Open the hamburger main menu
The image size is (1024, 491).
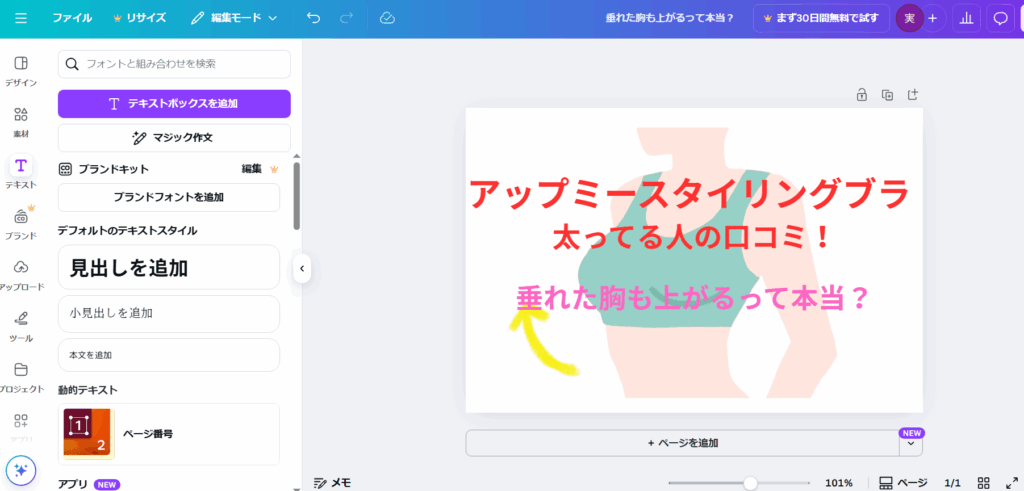click(21, 18)
